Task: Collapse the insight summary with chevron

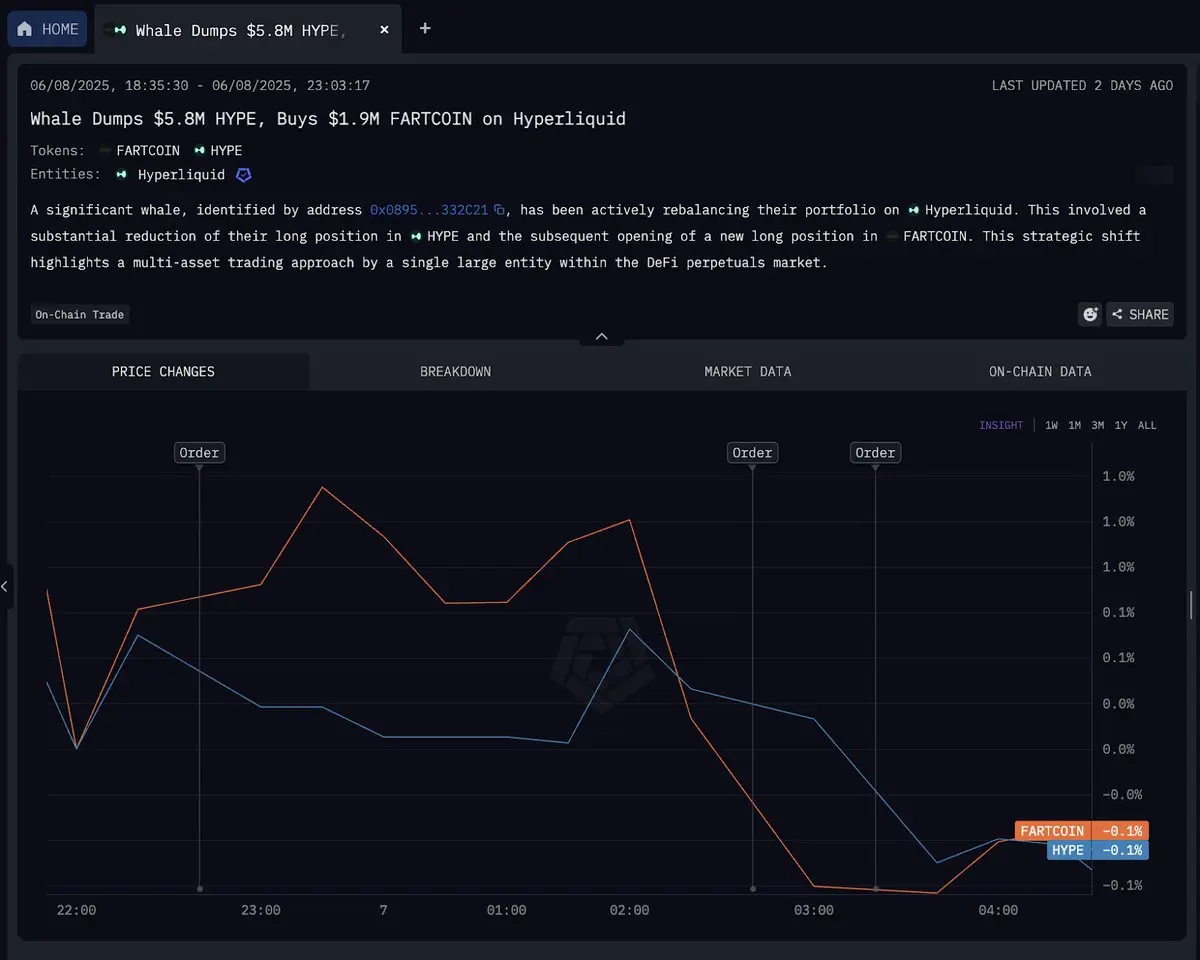Action: pos(602,337)
